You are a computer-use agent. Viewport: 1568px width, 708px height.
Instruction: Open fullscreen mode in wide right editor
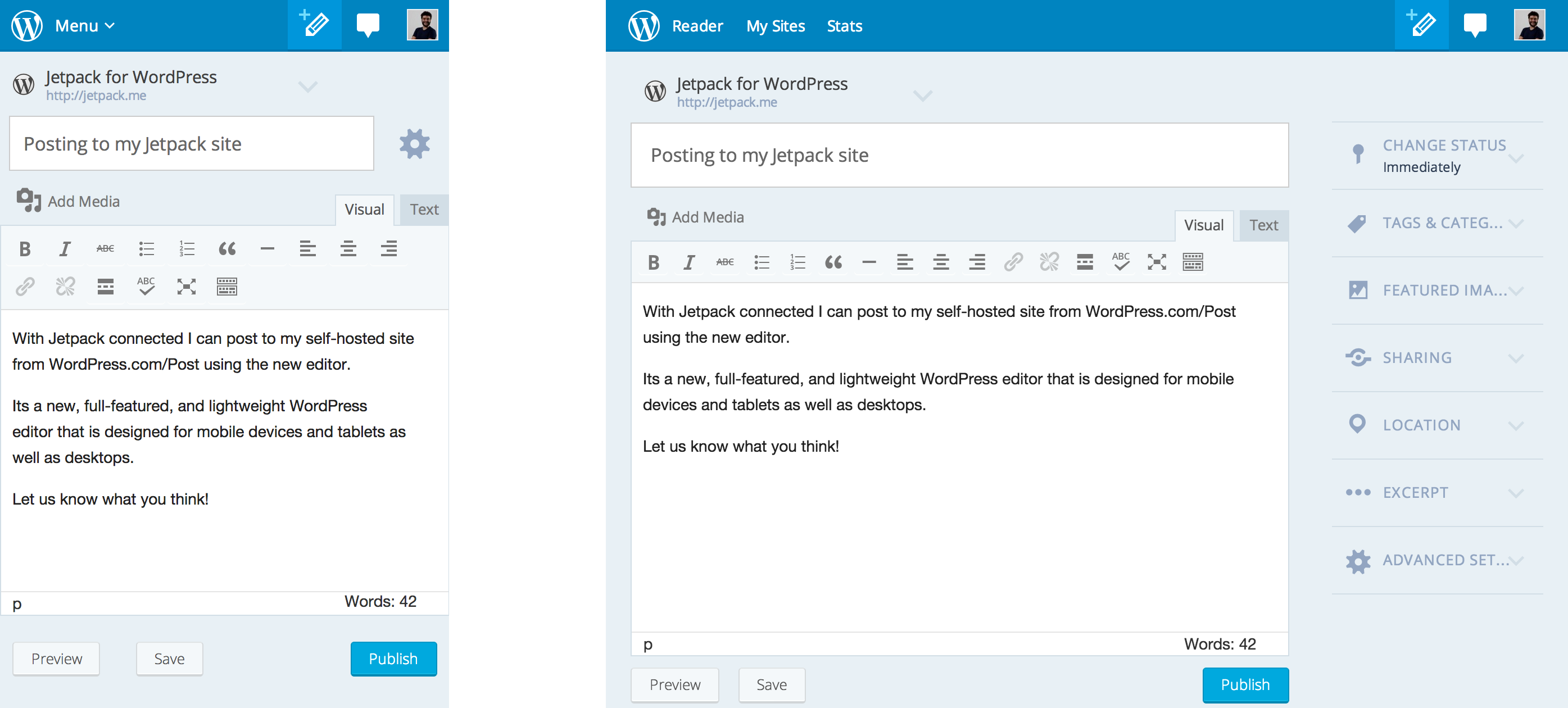tap(1157, 262)
